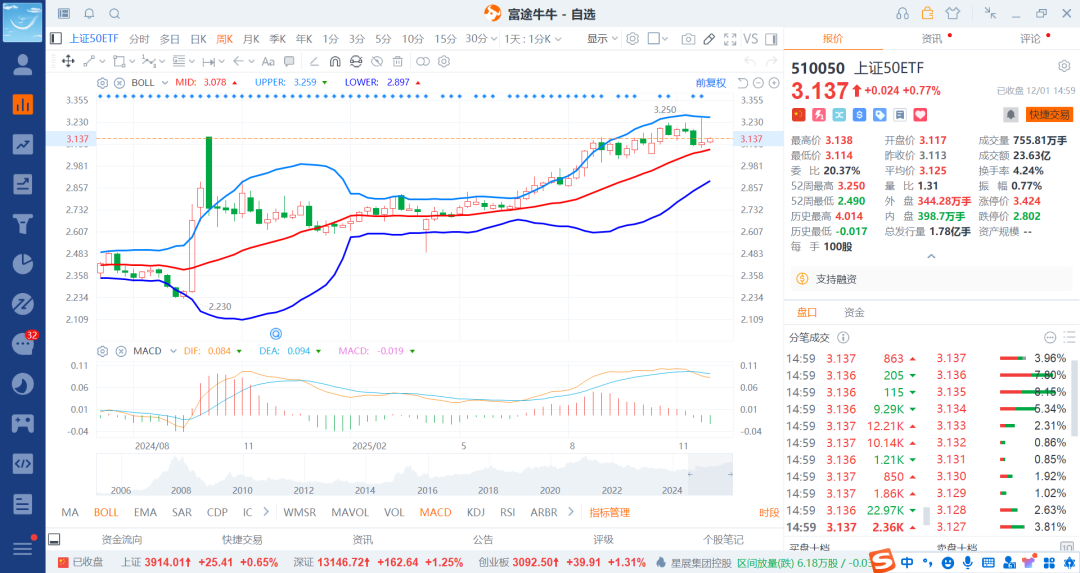Hide all drawings with the crossed-eye icon
This screenshot has height=573, width=1080.
[x=377, y=61]
